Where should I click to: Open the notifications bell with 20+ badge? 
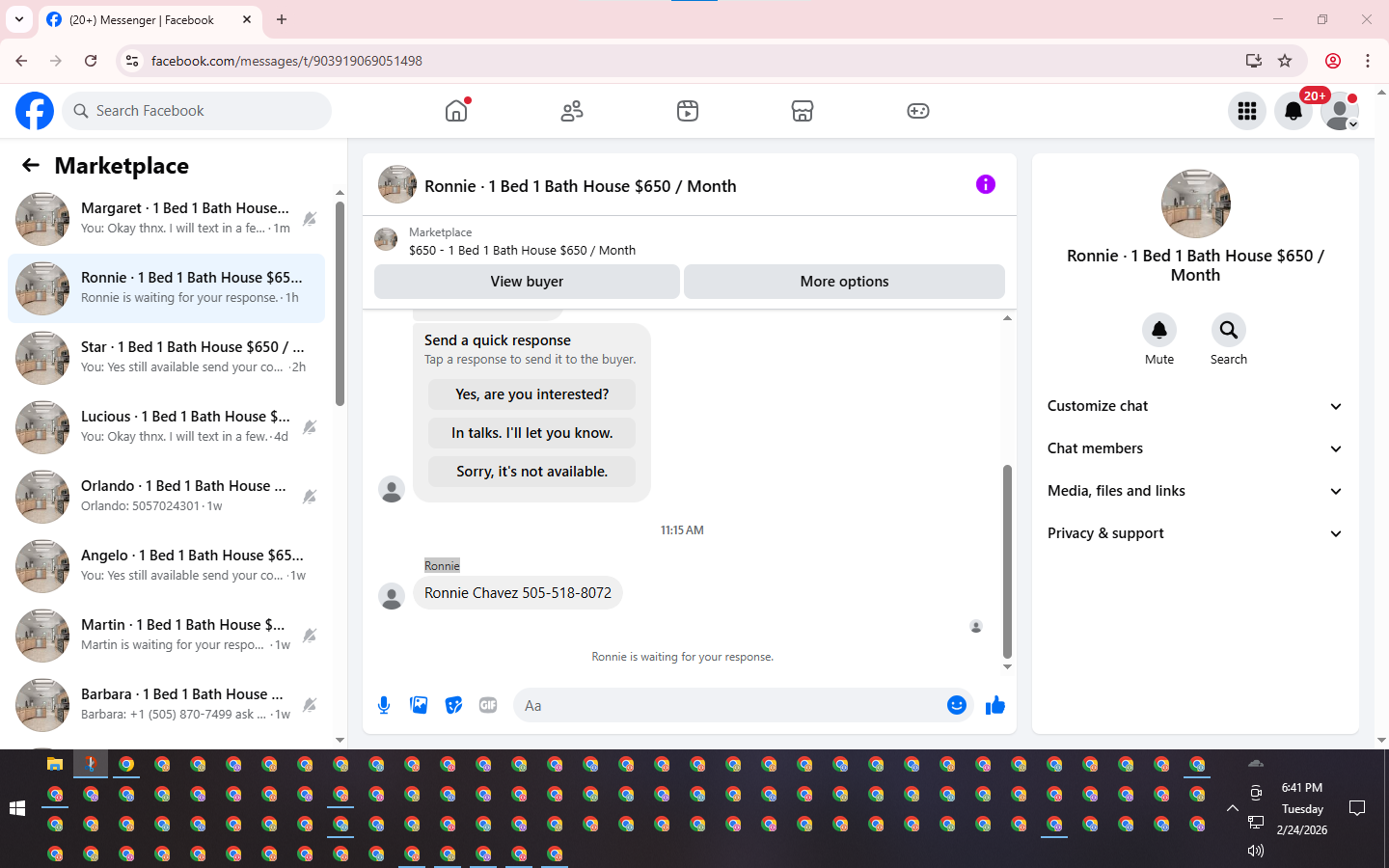(1294, 111)
